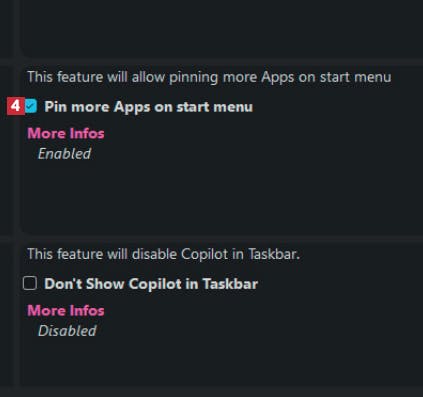Open More Infos for Pin more Apps
423x397 pixels.
tap(66, 133)
